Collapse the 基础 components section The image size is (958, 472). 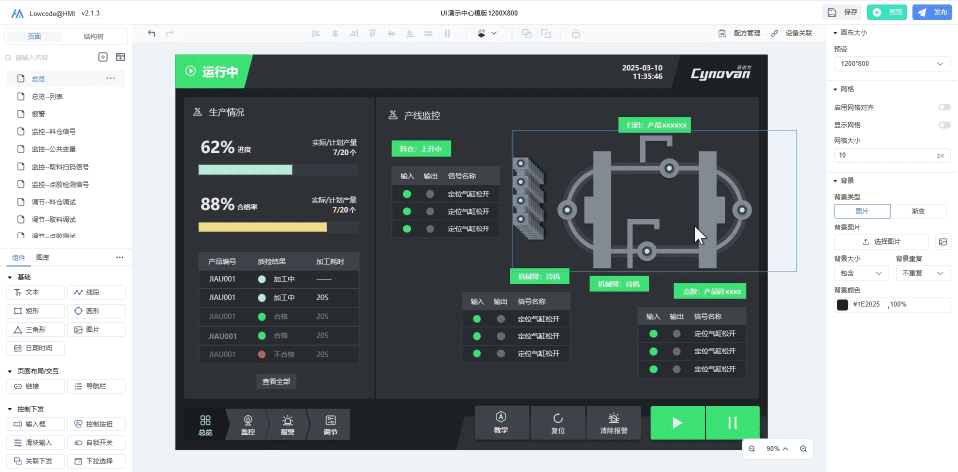coord(11,277)
